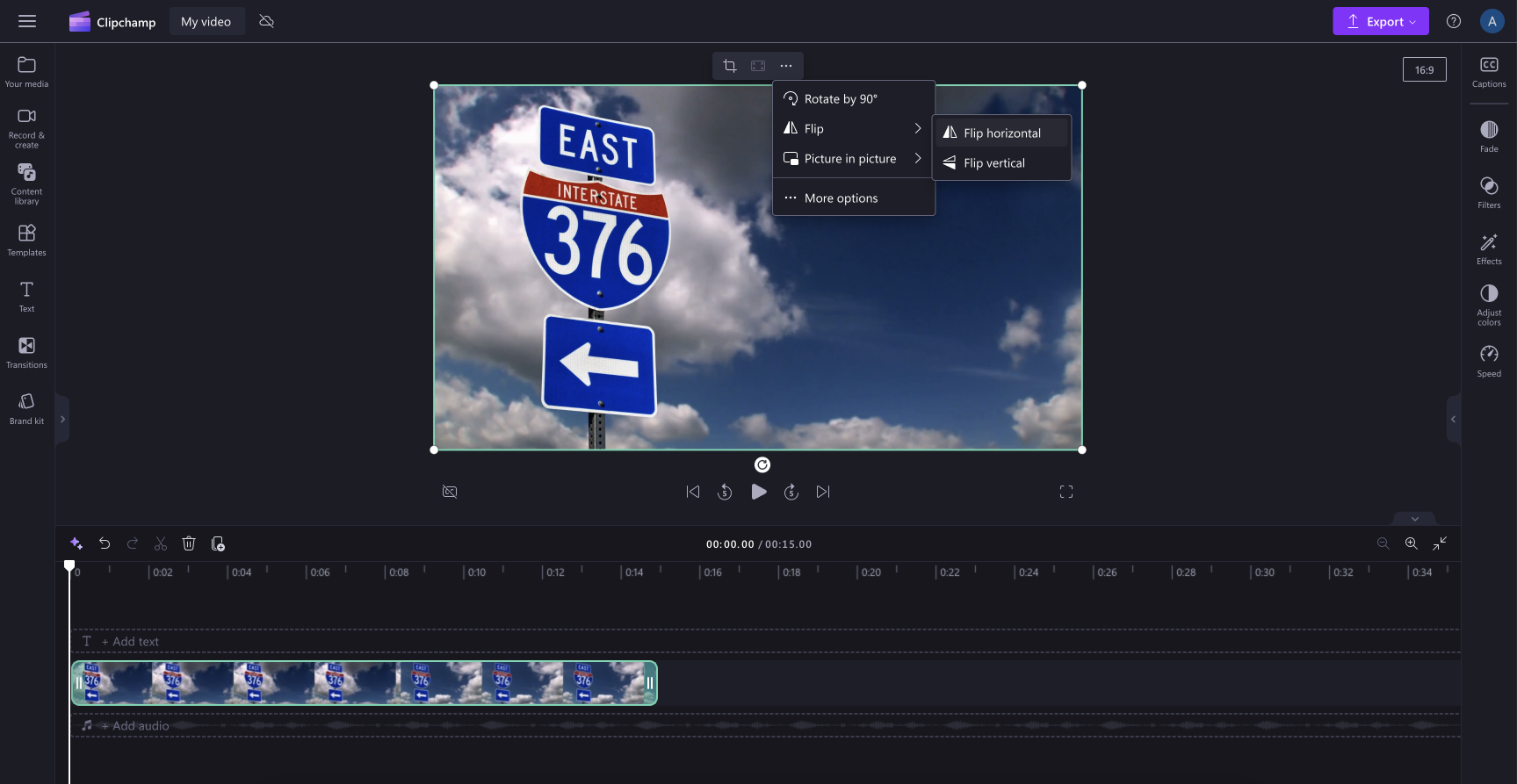Screen dimensions: 1517x784
Task: Duplicate the selected clip
Action: [218, 543]
